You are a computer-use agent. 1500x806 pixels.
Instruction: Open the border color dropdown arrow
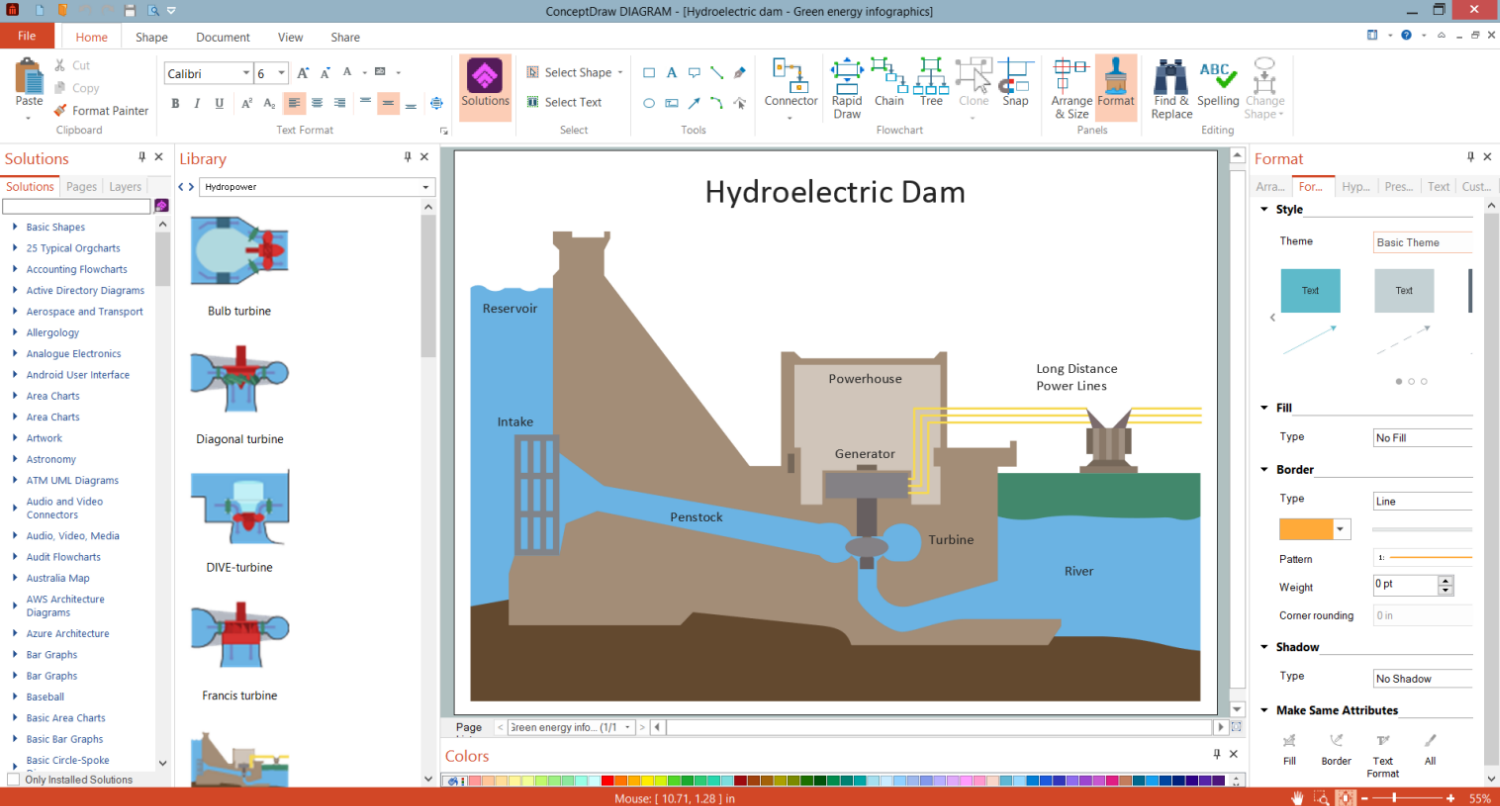1342,529
